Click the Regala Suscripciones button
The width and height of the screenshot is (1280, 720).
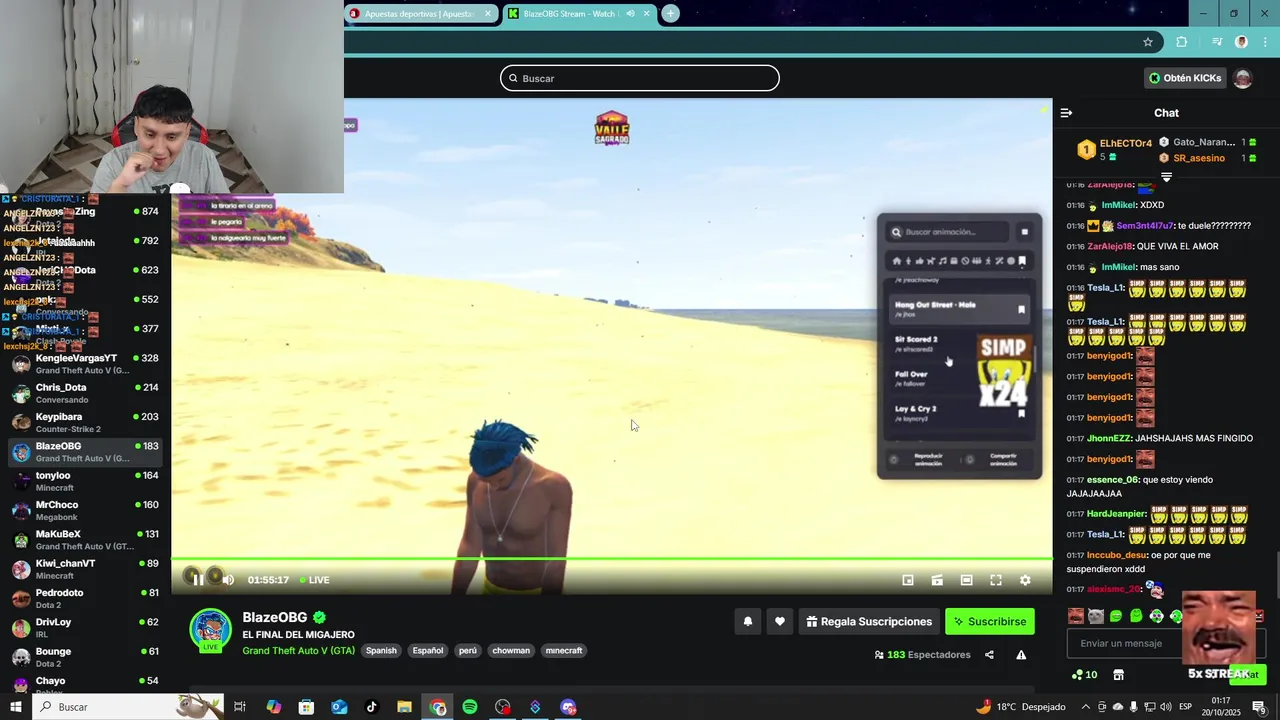pyautogui.click(x=868, y=621)
